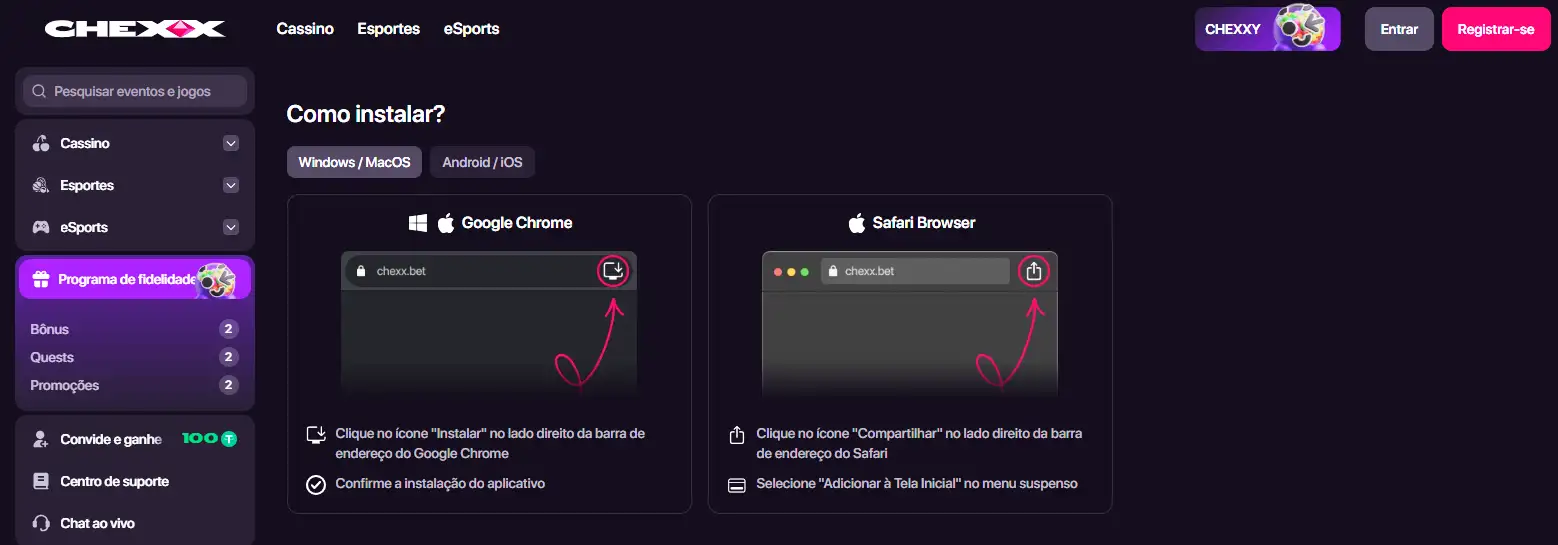
Task: Click the Windows logo icon in Google Chrome card
Action: (418, 223)
